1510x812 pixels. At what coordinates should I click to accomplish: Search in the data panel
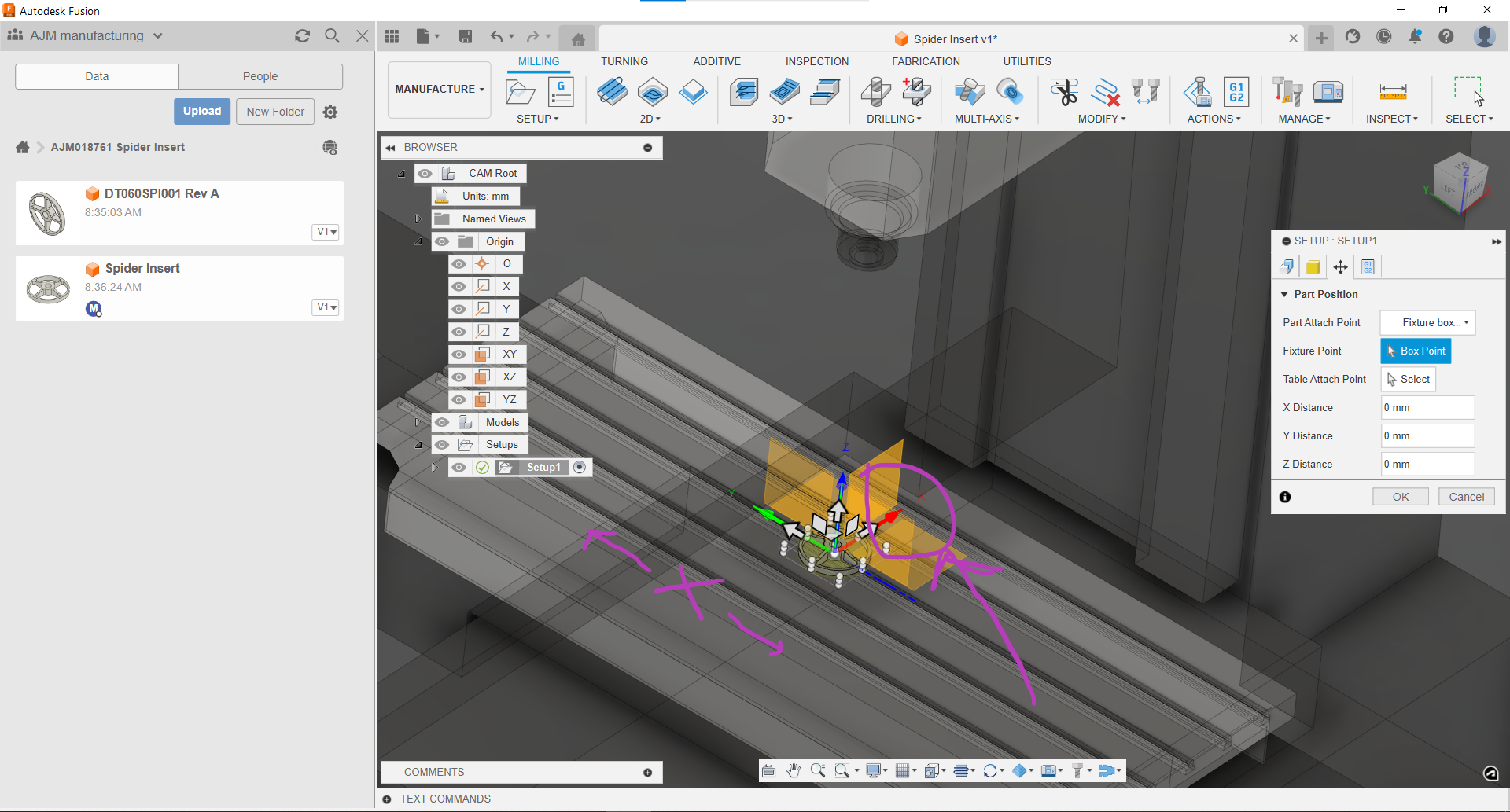click(x=332, y=35)
